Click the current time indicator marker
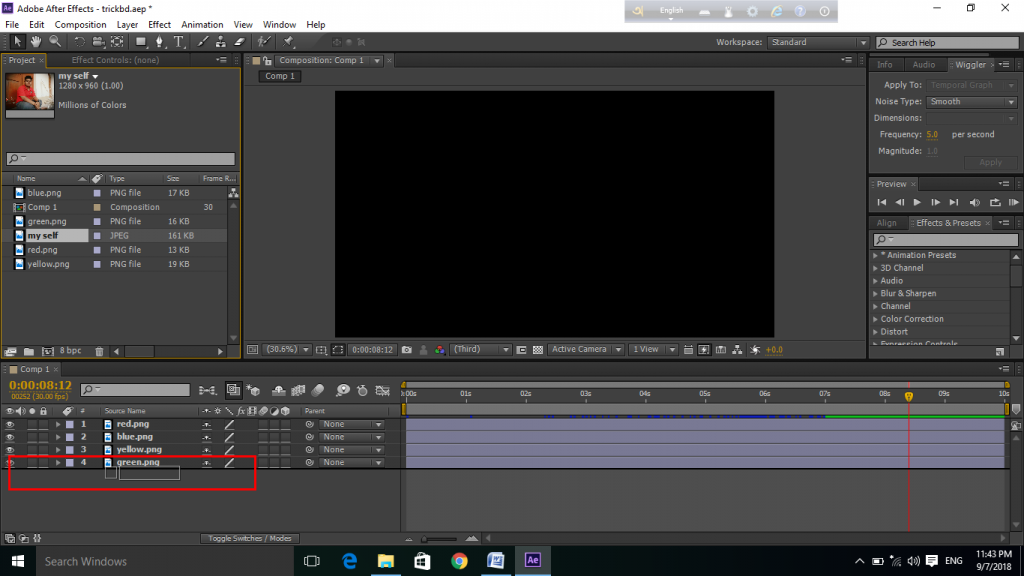Image resolution: width=1024 pixels, height=576 pixels. coord(908,396)
